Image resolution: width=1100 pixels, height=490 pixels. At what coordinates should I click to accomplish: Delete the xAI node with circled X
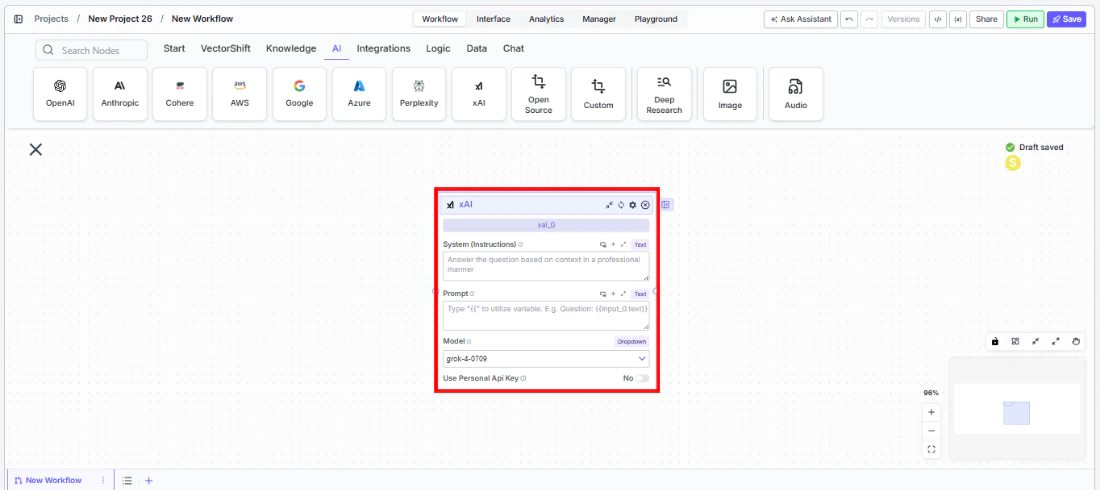pos(645,205)
